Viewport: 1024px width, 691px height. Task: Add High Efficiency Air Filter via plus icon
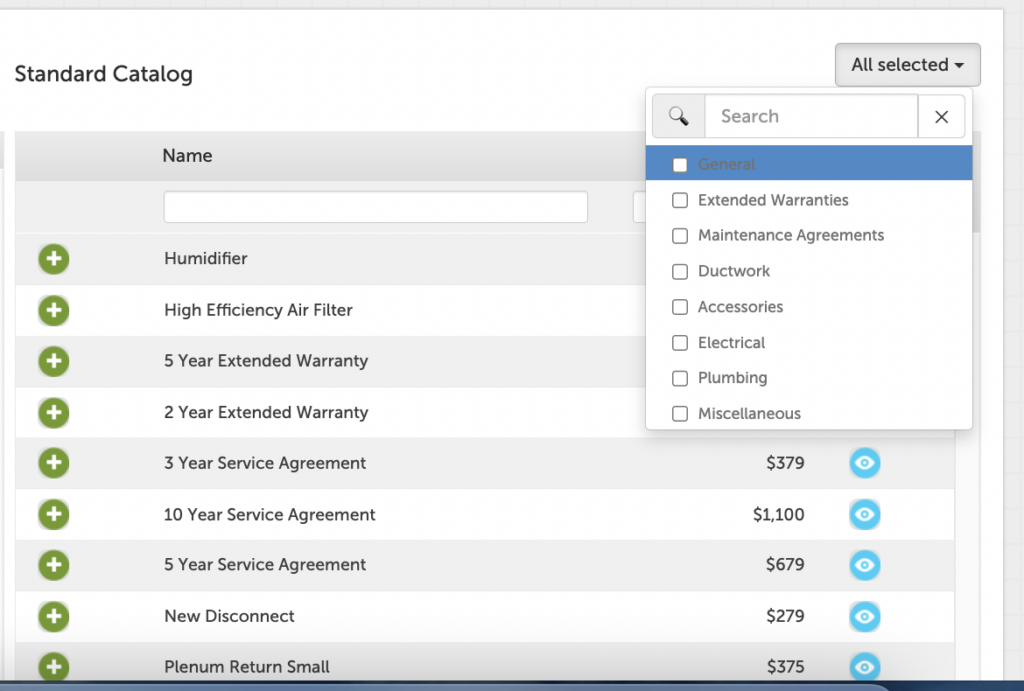pyautogui.click(x=54, y=310)
